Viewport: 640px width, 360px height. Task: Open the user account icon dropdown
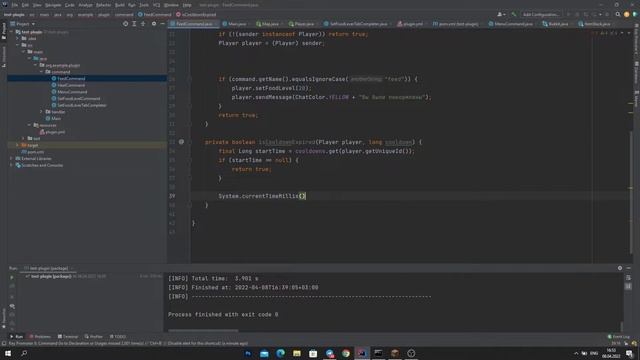pos(501,14)
